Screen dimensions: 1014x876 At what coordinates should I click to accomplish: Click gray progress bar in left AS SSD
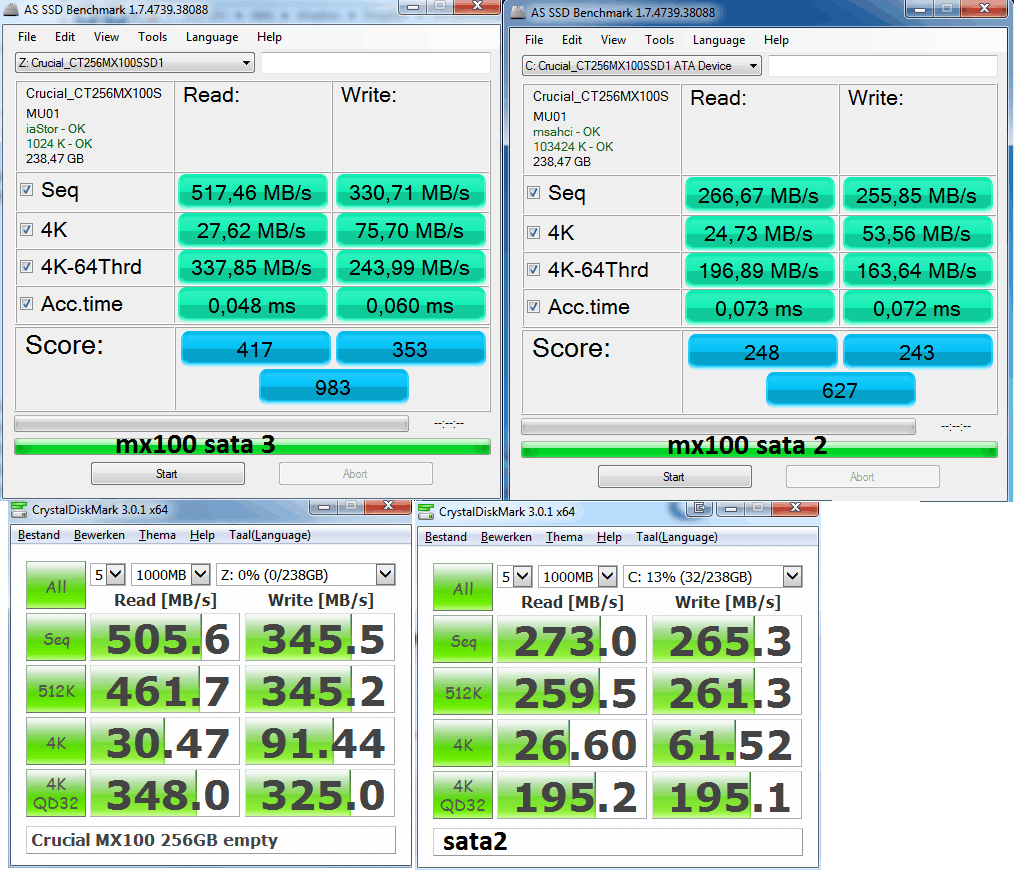pos(211,423)
